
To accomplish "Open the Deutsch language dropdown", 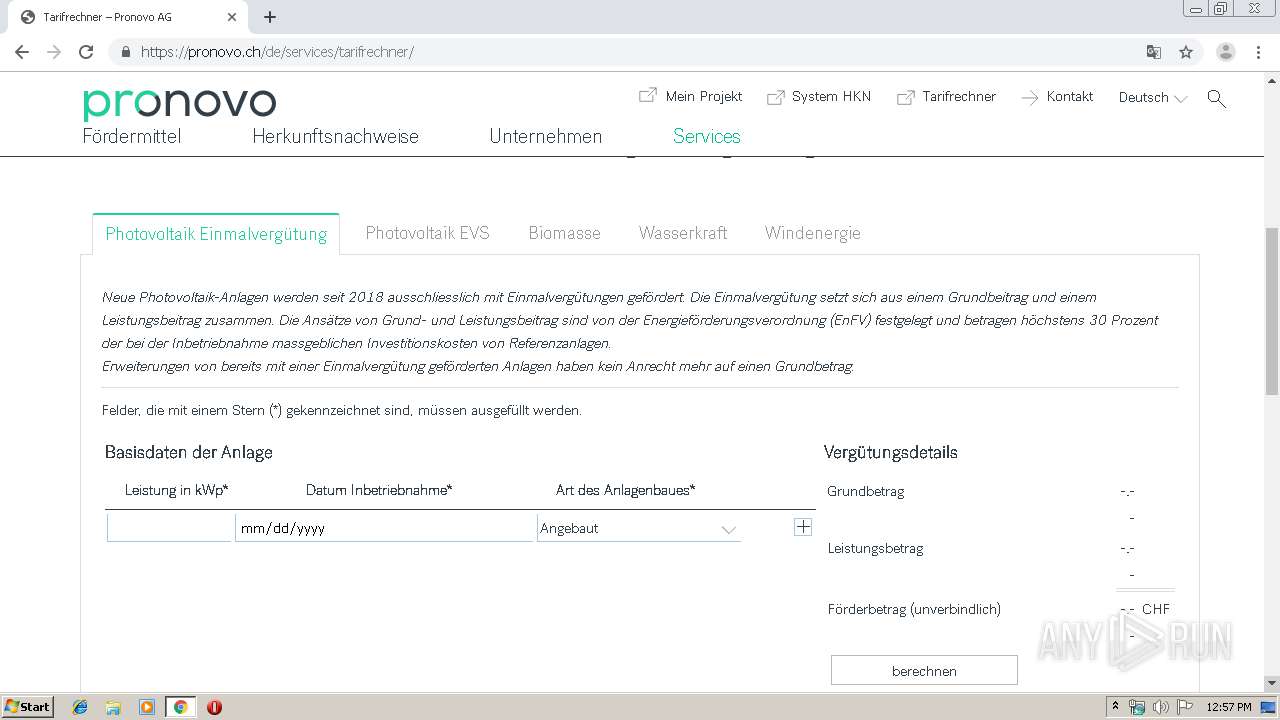I will pos(1152,98).
